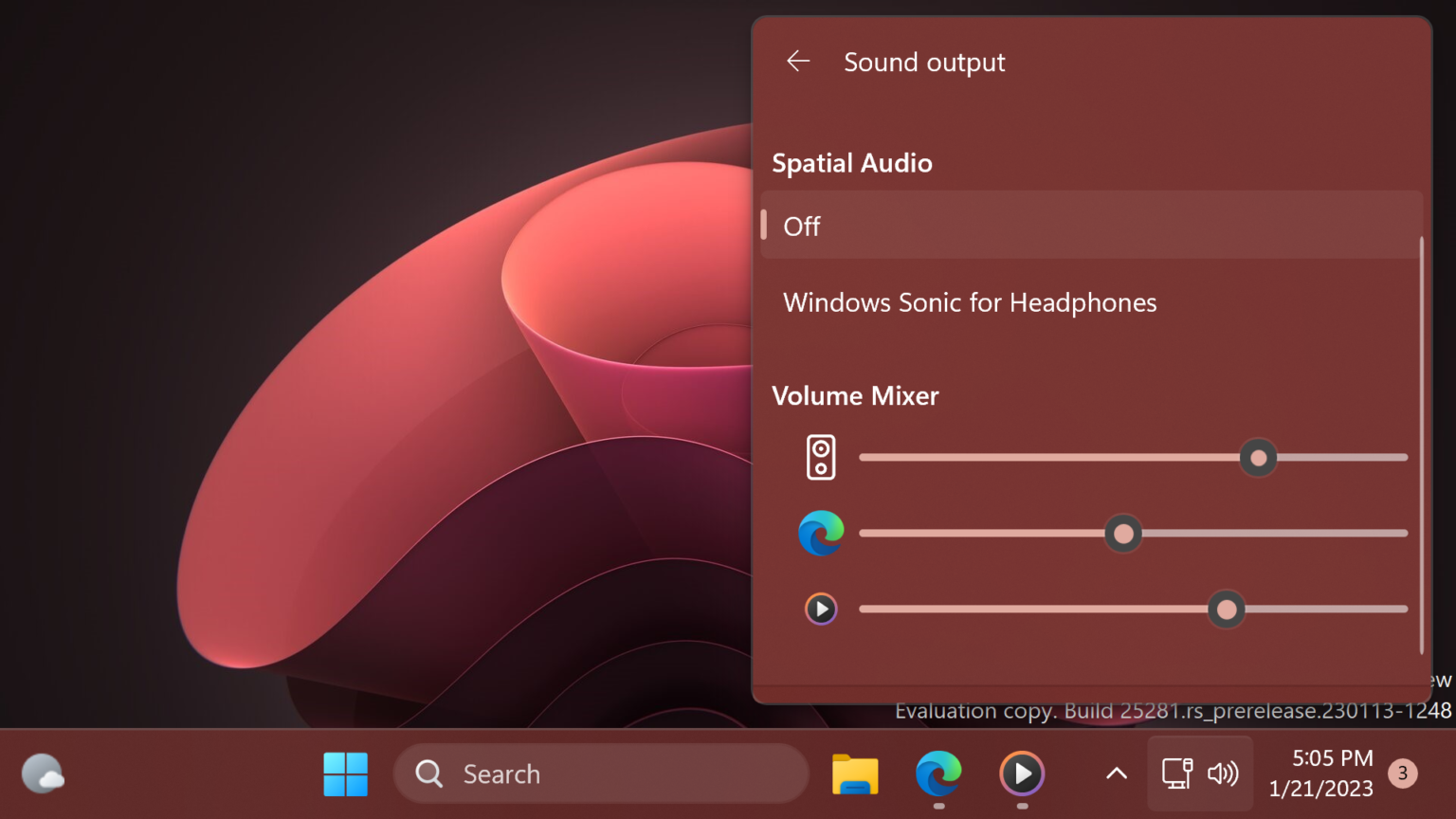Open Microsoft Edge from the taskbar
The height and width of the screenshot is (819, 1456).
tap(937, 773)
